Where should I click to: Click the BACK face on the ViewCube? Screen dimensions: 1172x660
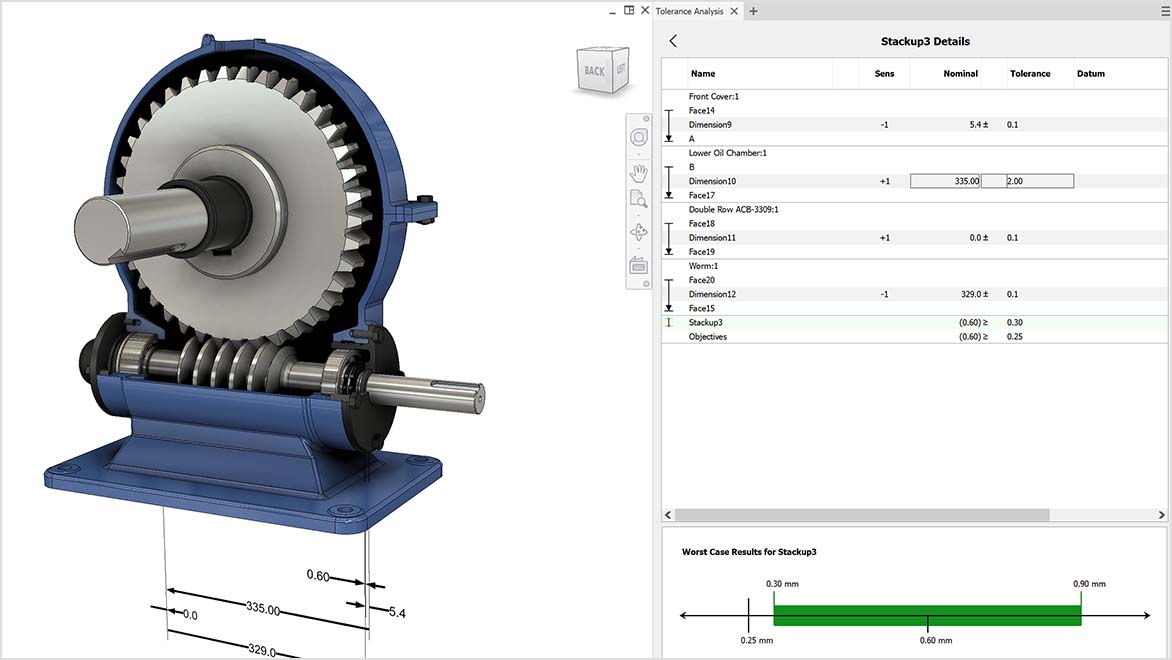pos(593,71)
